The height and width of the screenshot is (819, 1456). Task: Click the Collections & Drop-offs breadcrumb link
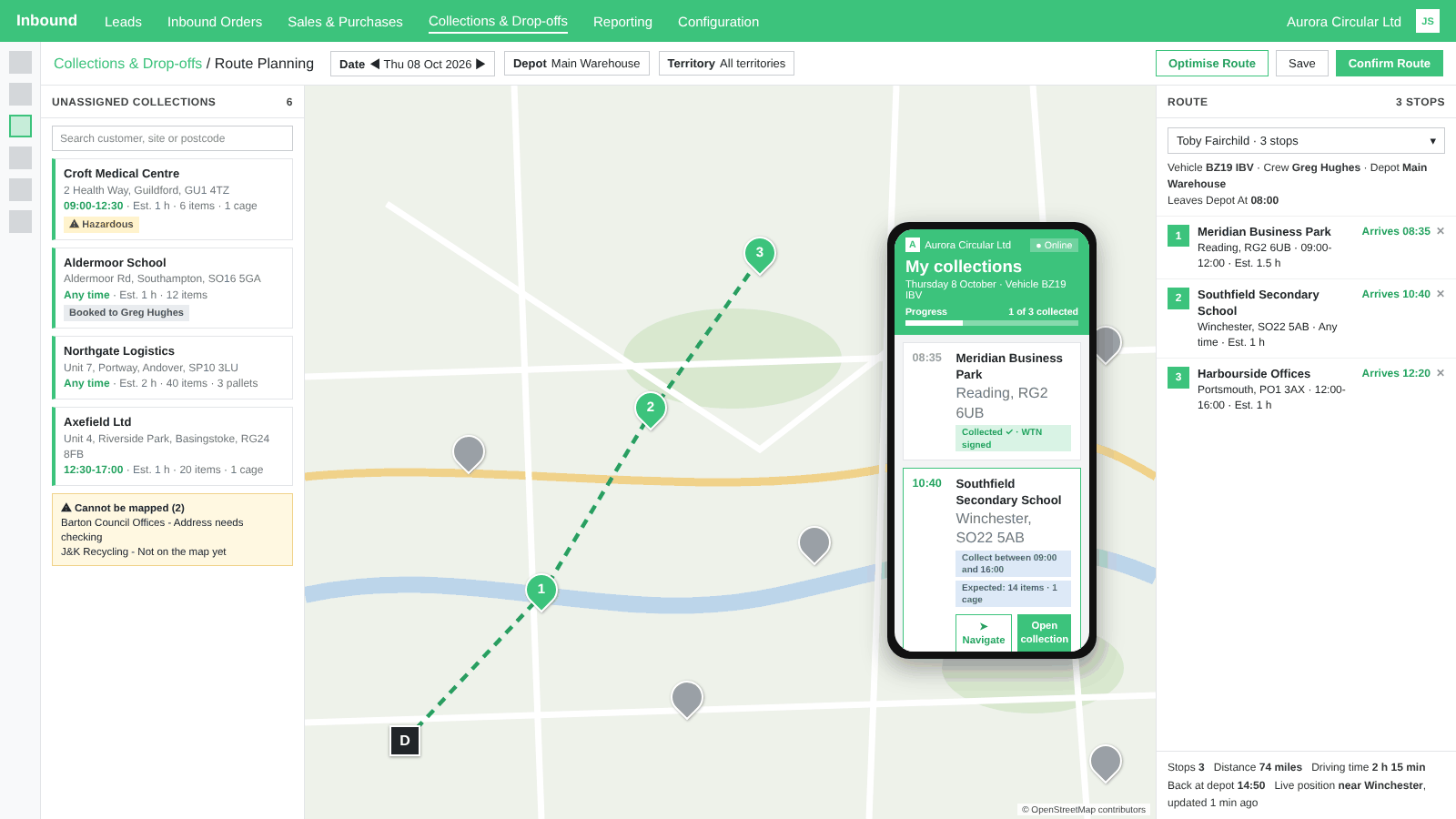(127, 64)
